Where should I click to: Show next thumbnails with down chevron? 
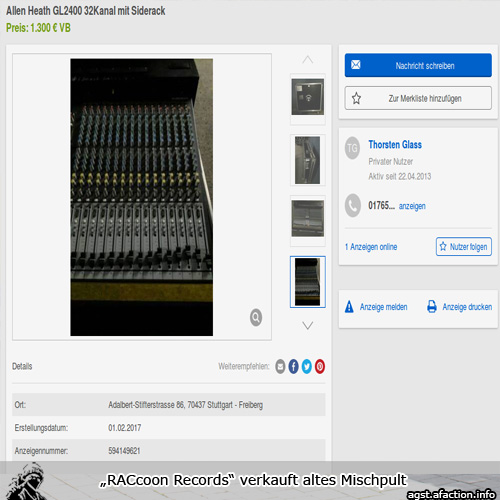tap(308, 325)
